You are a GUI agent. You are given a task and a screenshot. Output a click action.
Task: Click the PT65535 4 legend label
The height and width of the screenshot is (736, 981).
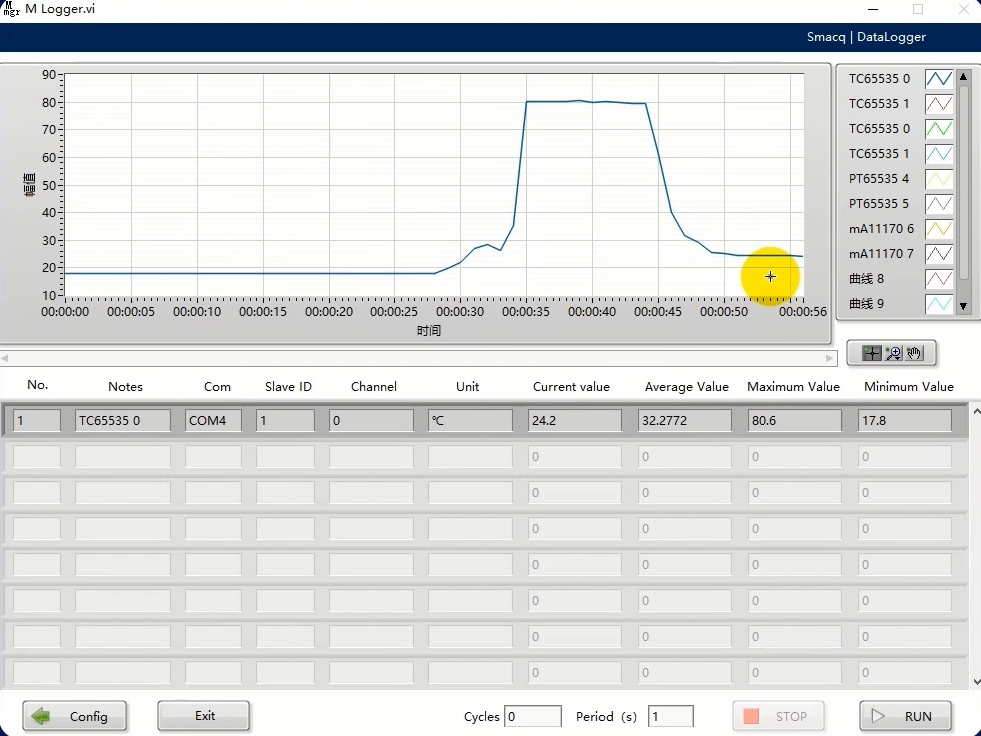pos(878,179)
